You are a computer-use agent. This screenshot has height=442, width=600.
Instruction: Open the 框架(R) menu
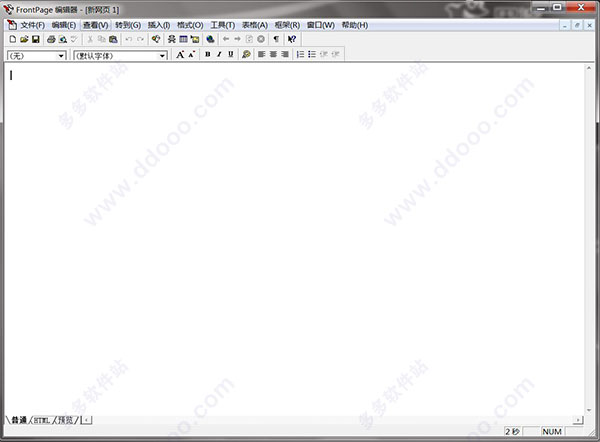287,25
